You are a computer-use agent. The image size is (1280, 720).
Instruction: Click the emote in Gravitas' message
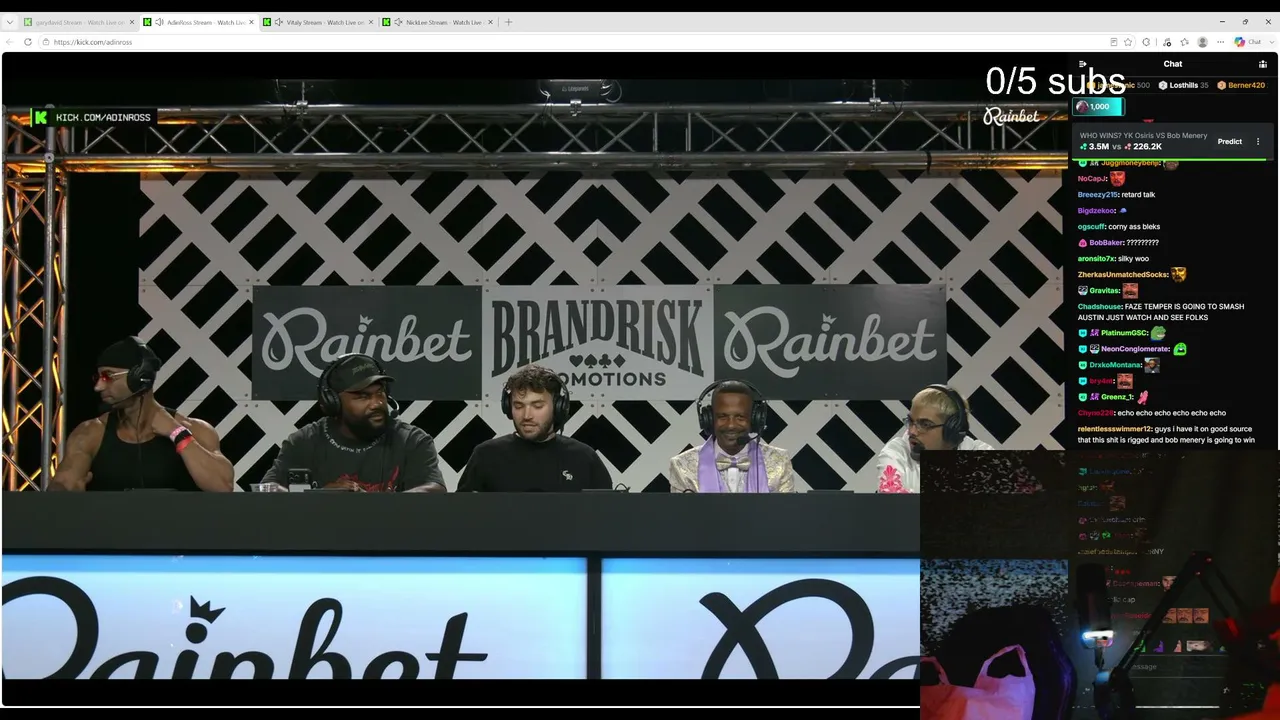1130,291
